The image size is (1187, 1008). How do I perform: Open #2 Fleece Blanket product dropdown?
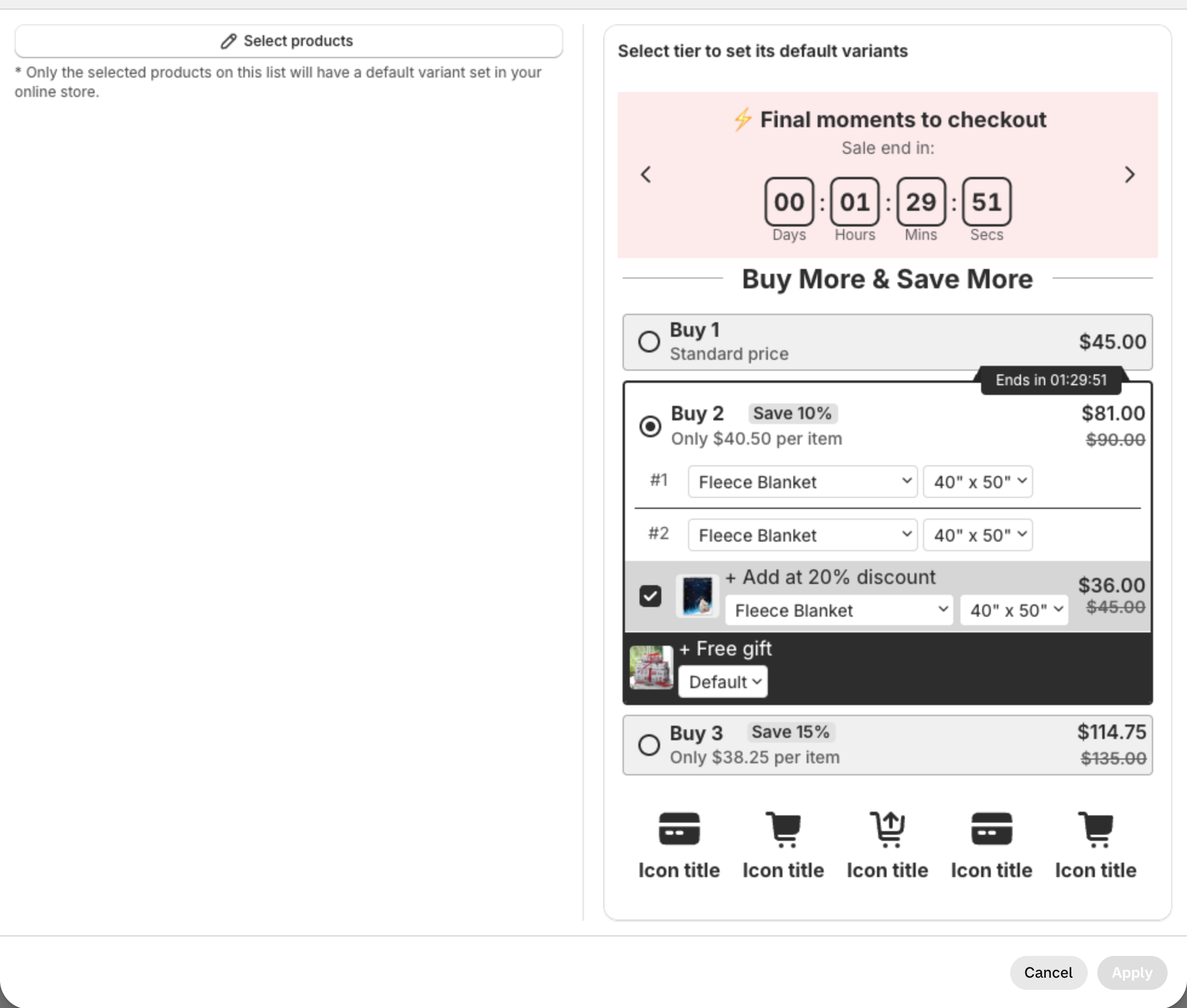click(x=802, y=535)
